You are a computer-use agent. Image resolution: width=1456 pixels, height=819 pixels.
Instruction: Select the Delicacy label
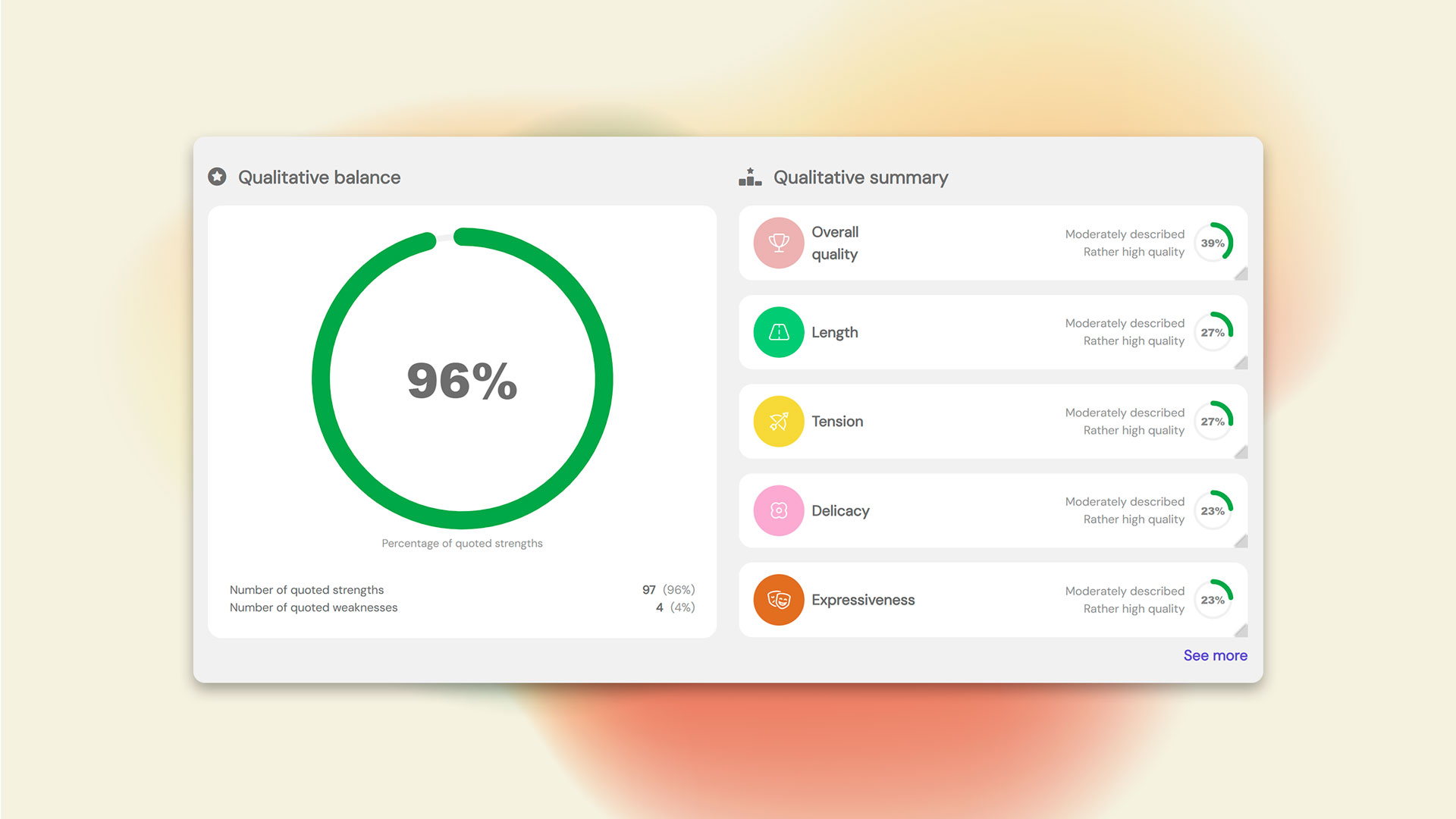point(840,510)
